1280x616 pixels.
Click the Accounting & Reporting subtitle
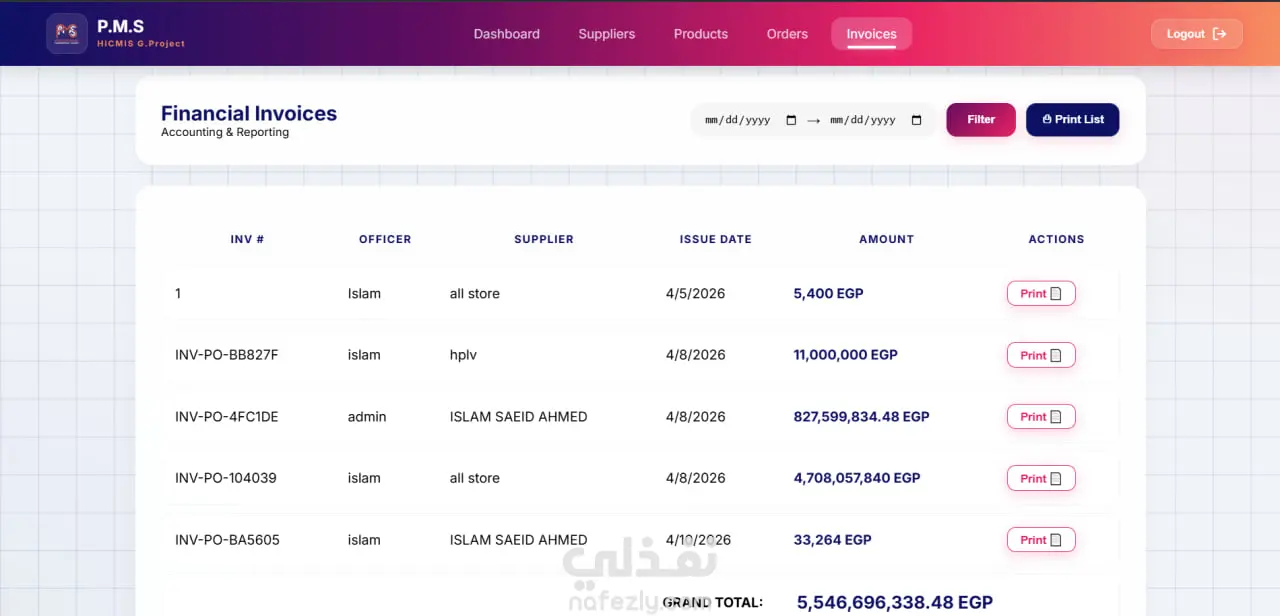(x=225, y=132)
